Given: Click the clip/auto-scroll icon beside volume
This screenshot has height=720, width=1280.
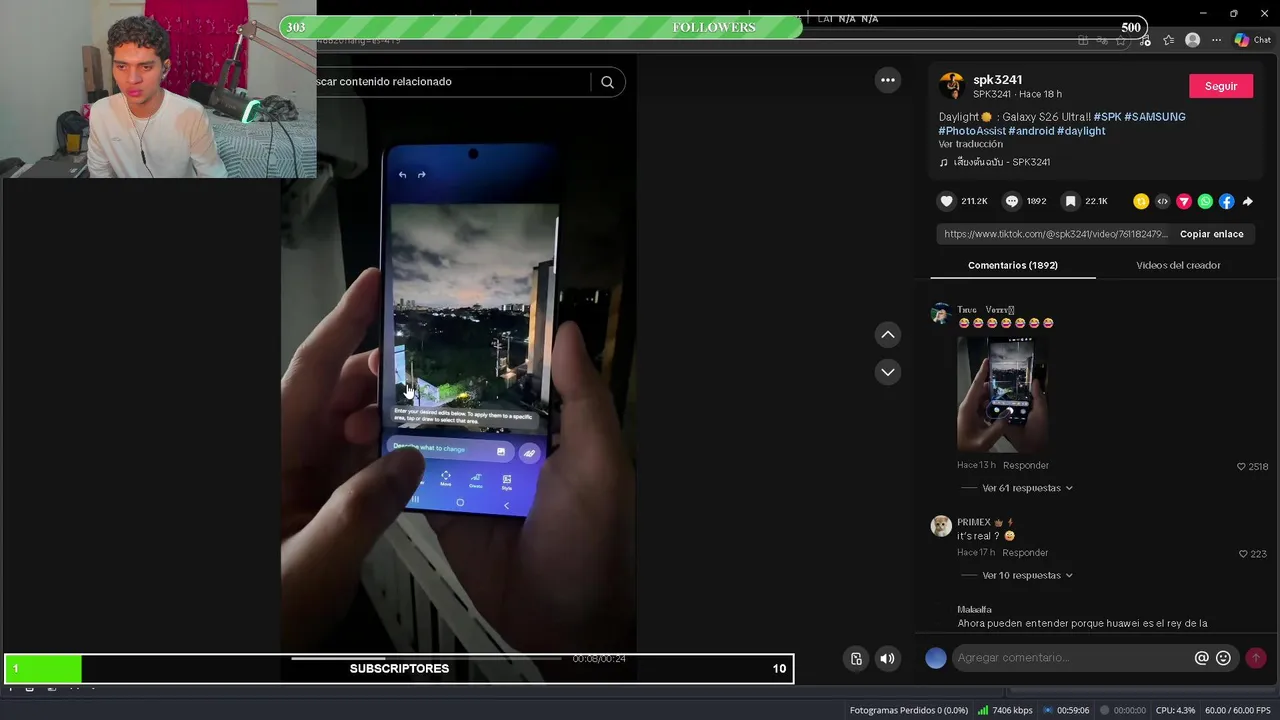Looking at the screenshot, I should tap(856, 658).
